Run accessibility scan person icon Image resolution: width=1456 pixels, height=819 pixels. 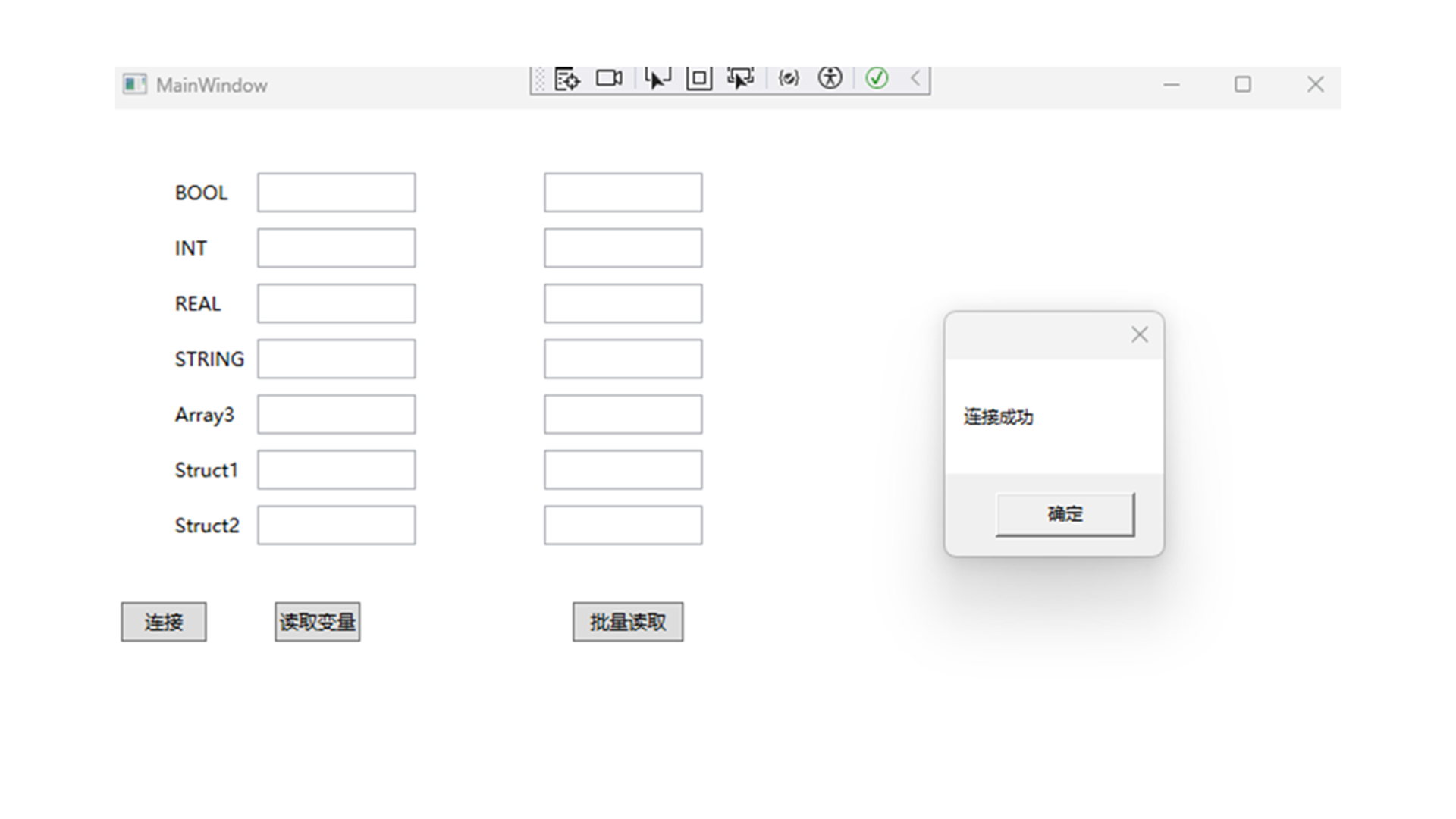pyautogui.click(x=830, y=78)
